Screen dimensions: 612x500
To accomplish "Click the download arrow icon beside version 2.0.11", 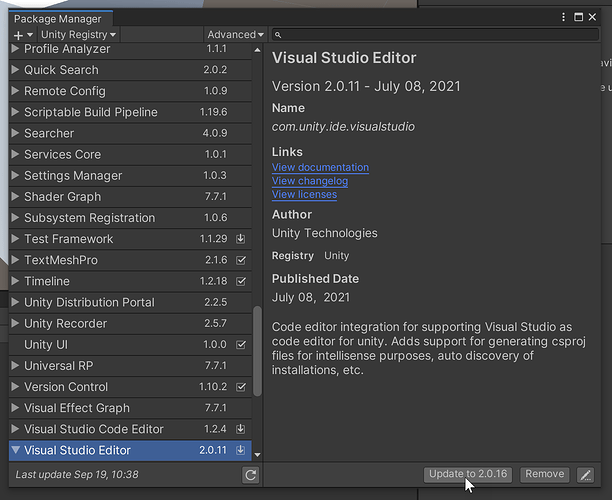I will point(240,451).
